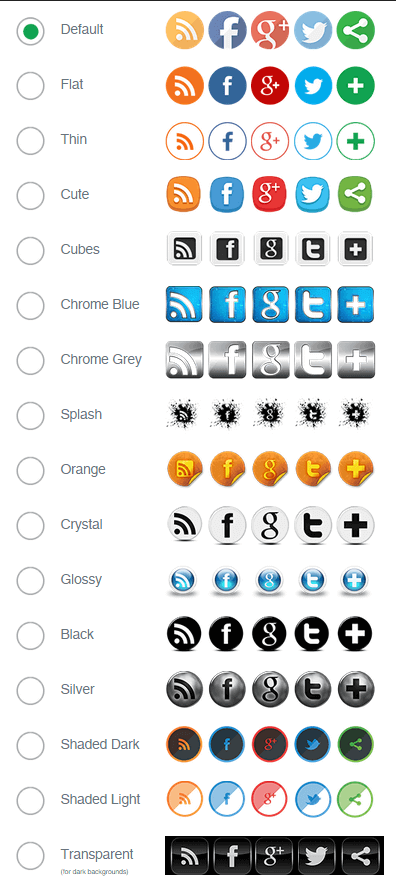The width and height of the screenshot is (396, 883).
Task: Click the Crystal style Google icon
Action: coord(270,525)
